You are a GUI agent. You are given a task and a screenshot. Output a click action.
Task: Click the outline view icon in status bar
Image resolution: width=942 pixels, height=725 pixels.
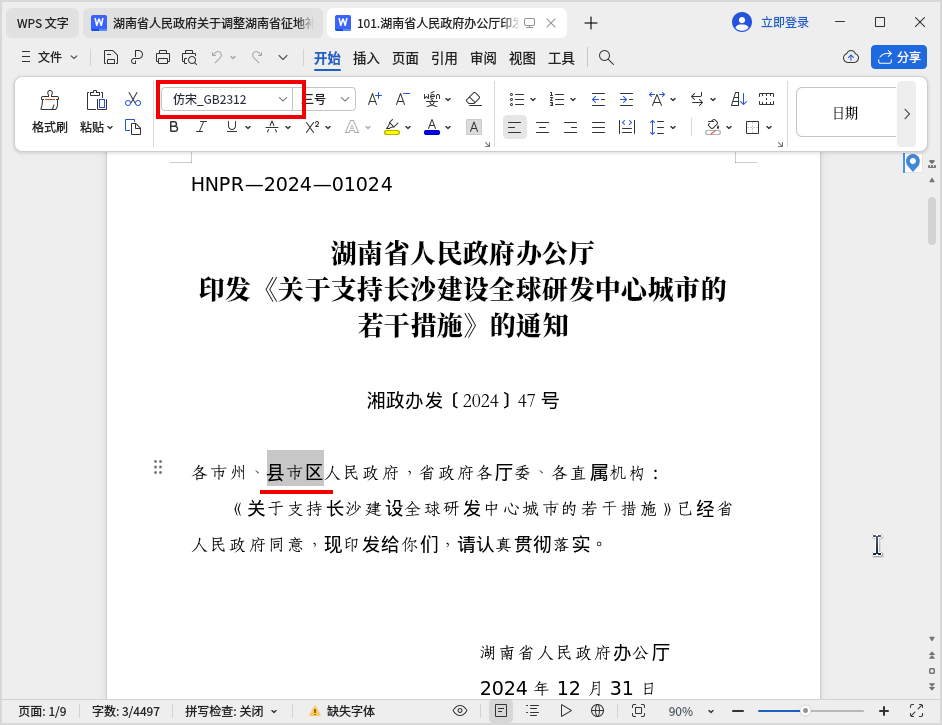[x=532, y=711]
